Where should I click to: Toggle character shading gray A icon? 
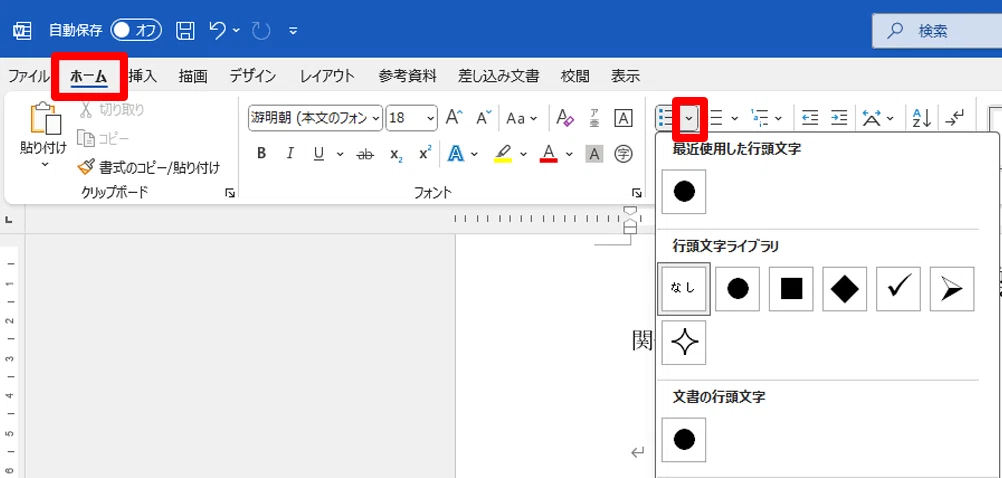point(594,153)
